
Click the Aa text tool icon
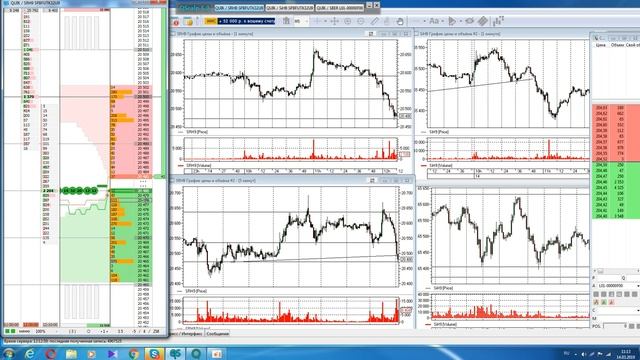(x=434, y=21)
